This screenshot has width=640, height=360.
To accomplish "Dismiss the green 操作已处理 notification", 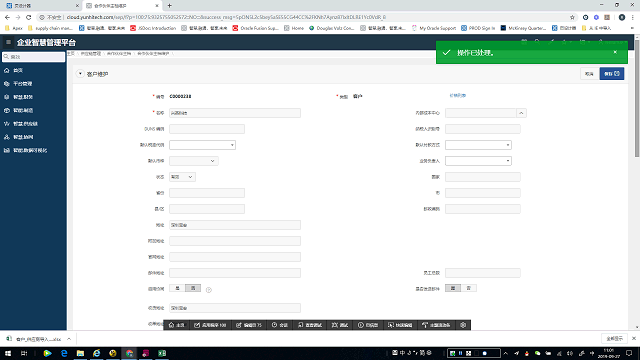I will tap(615, 52).
